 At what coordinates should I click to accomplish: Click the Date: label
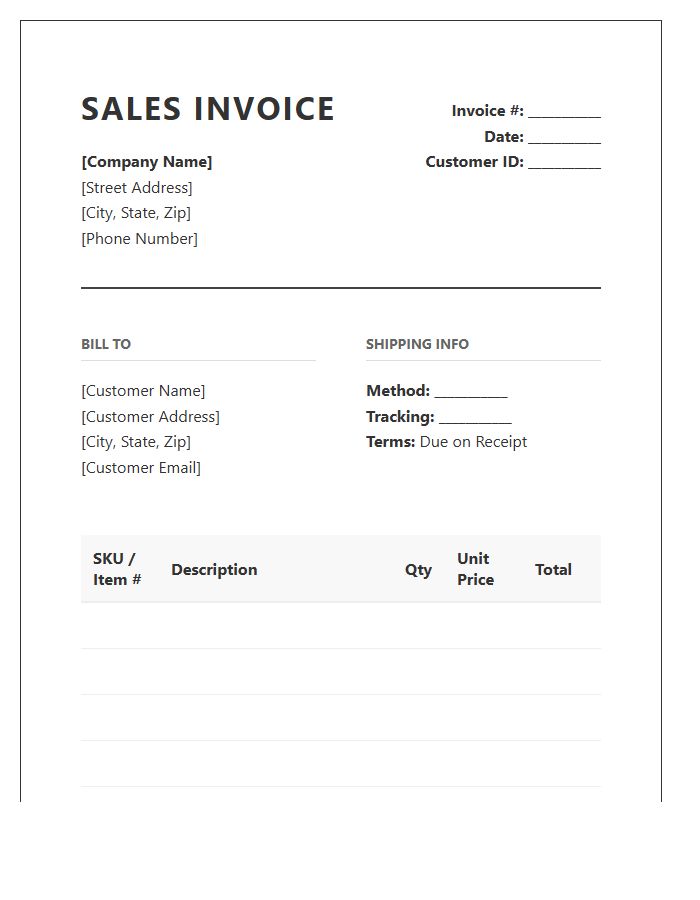(504, 137)
